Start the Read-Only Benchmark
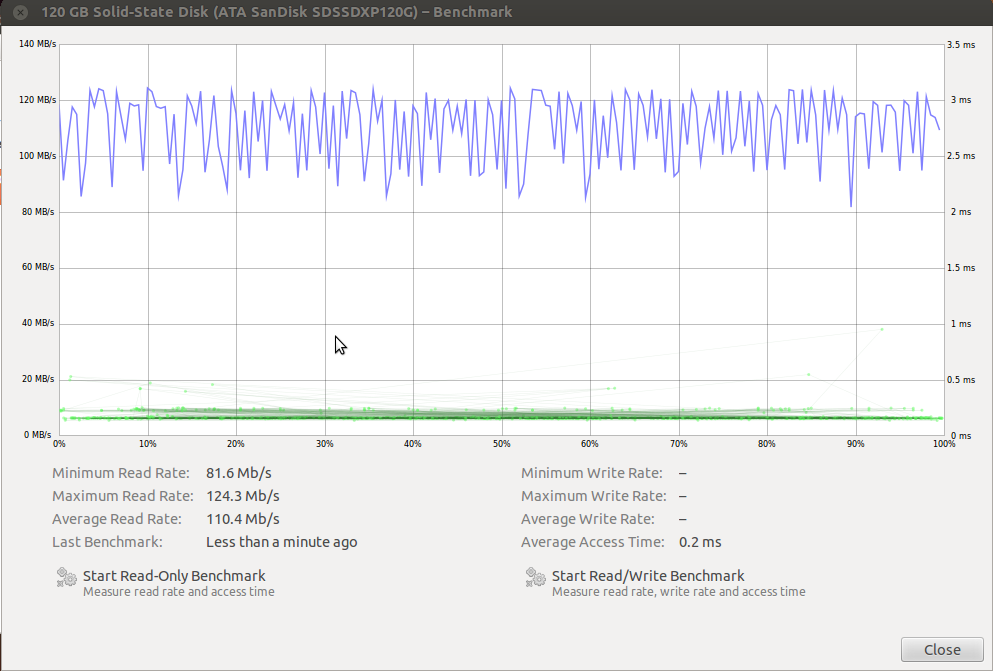993x671 pixels. point(173,576)
